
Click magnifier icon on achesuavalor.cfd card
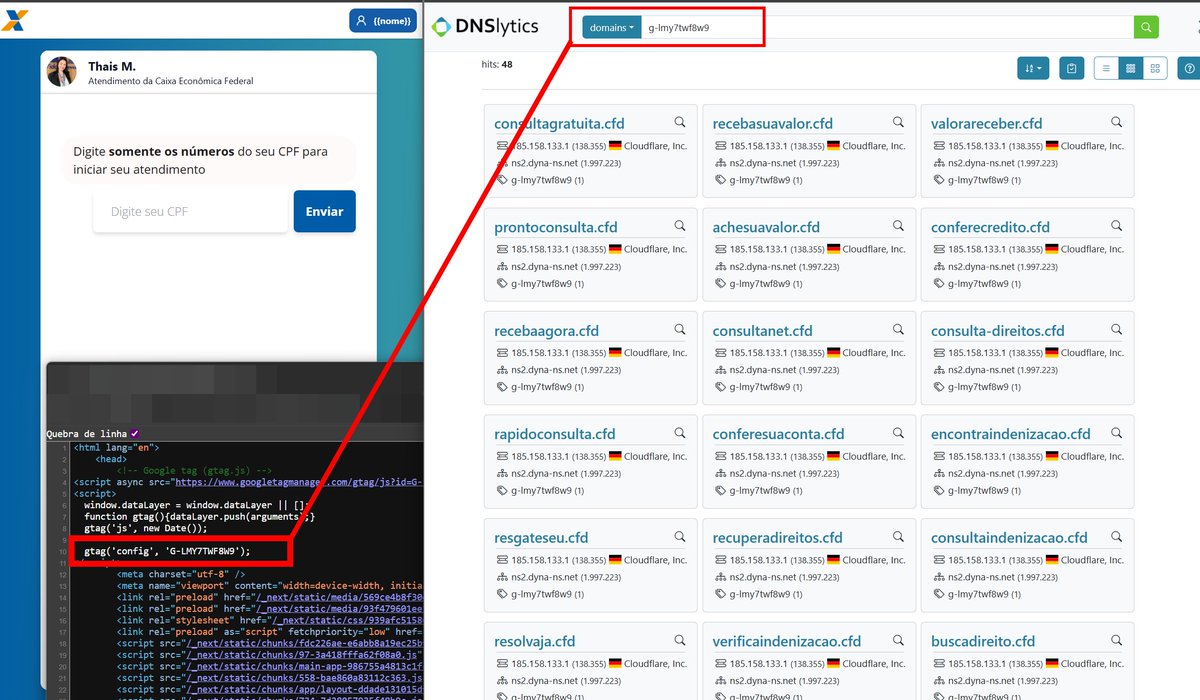898,226
